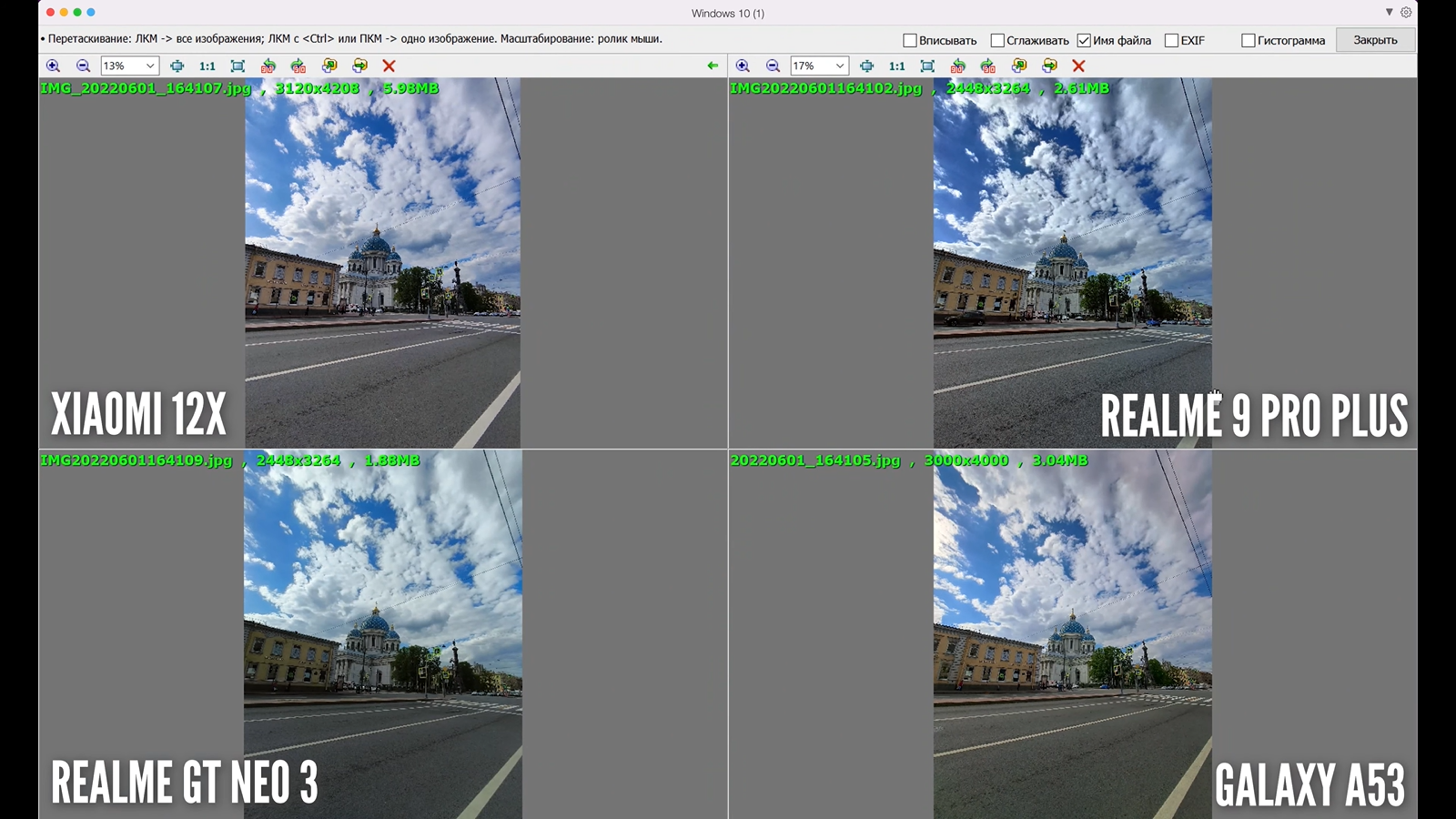
Task: Toggle the Сглаживать checkbox
Action: coord(997,40)
